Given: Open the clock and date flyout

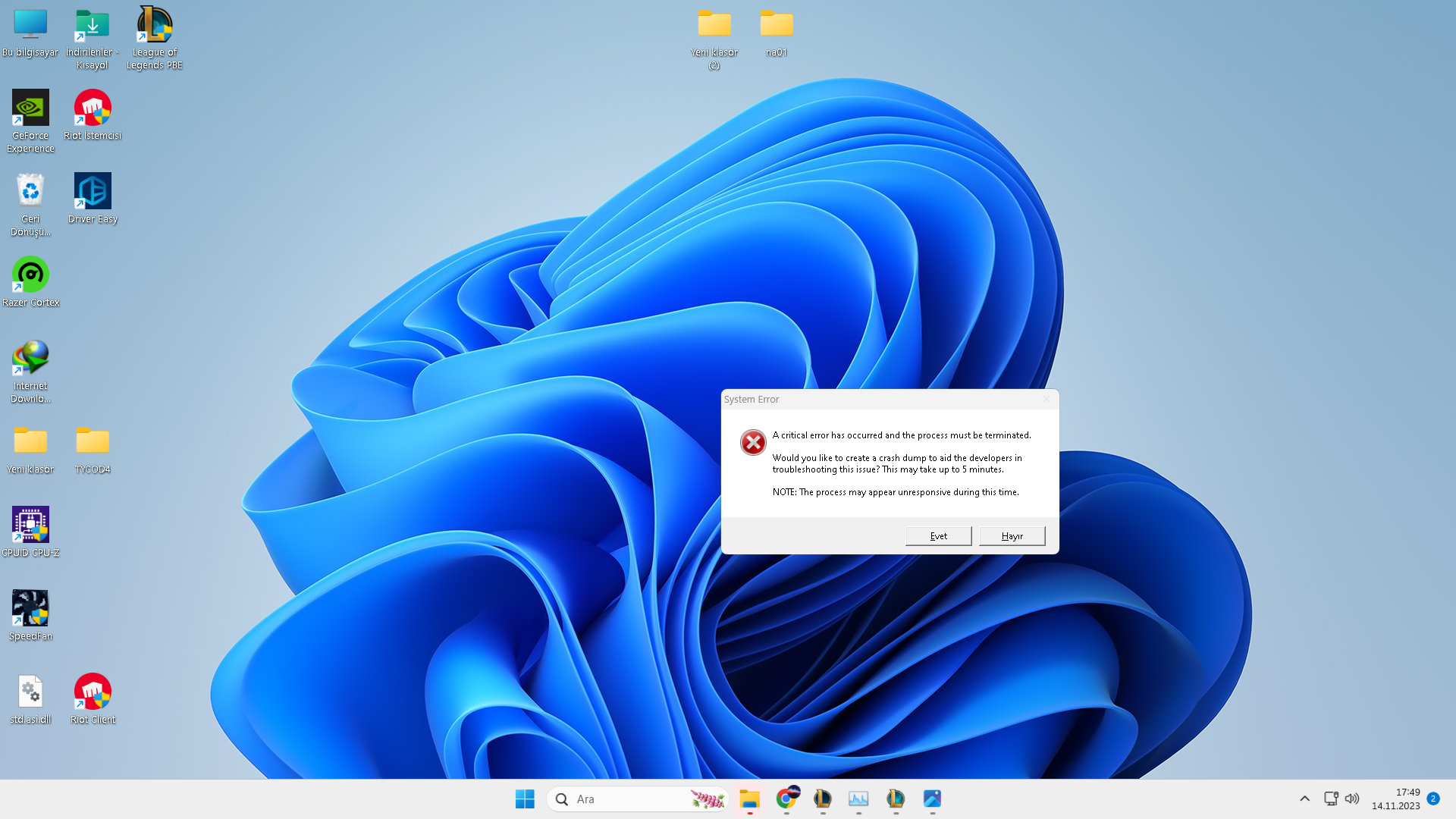Looking at the screenshot, I should pos(1395,799).
